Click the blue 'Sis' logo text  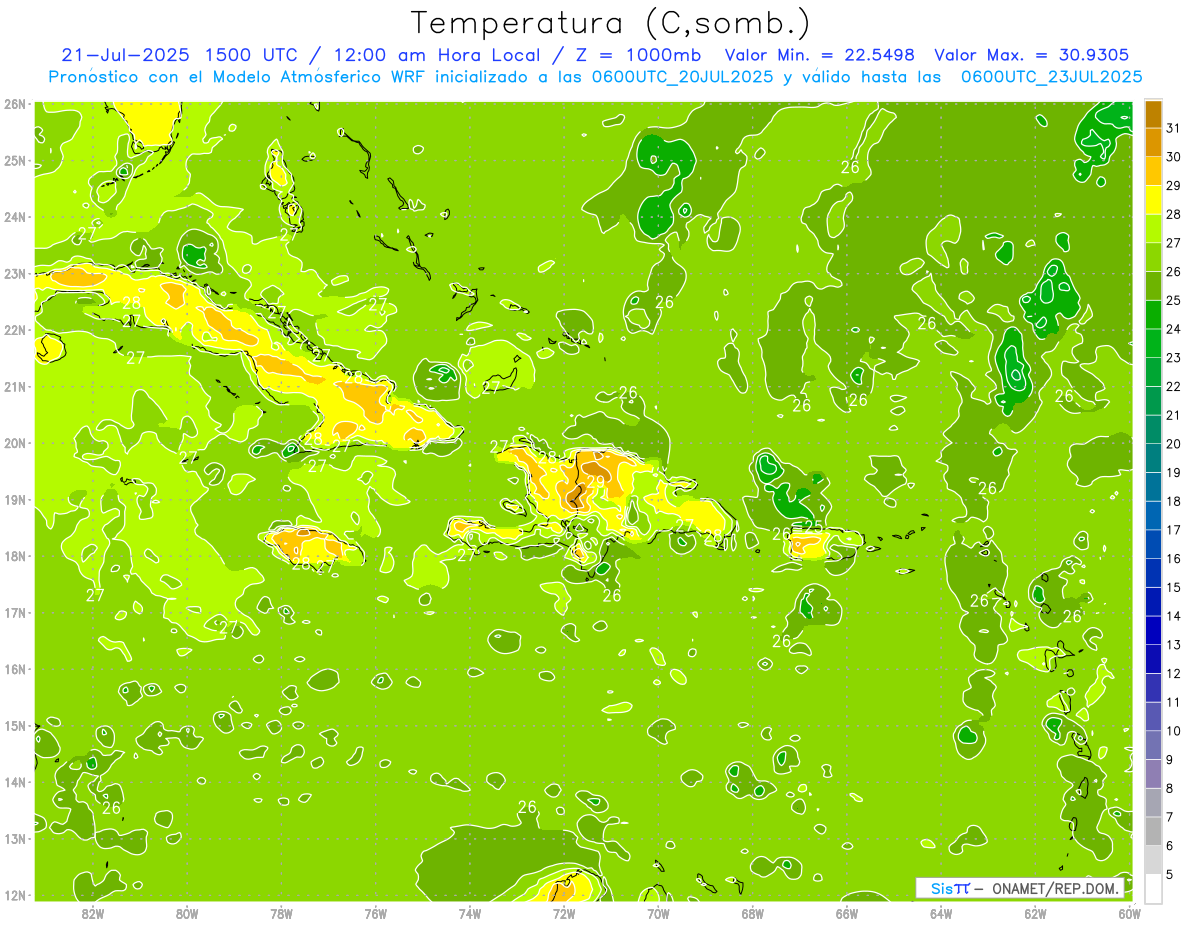[943, 888]
